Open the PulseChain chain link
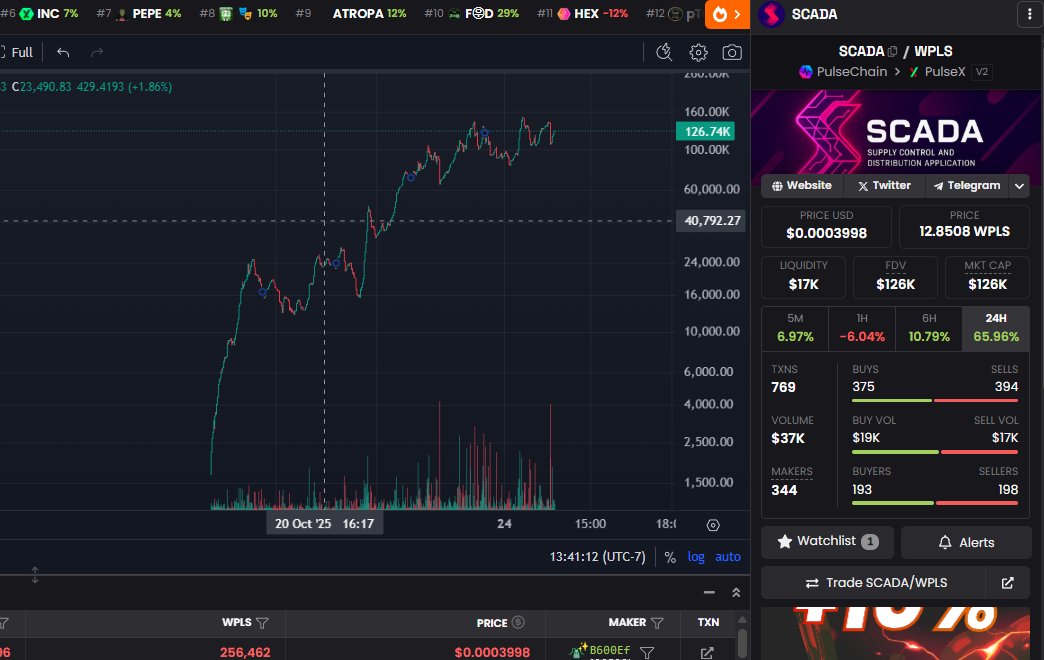1044x660 pixels. click(x=843, y=72)
